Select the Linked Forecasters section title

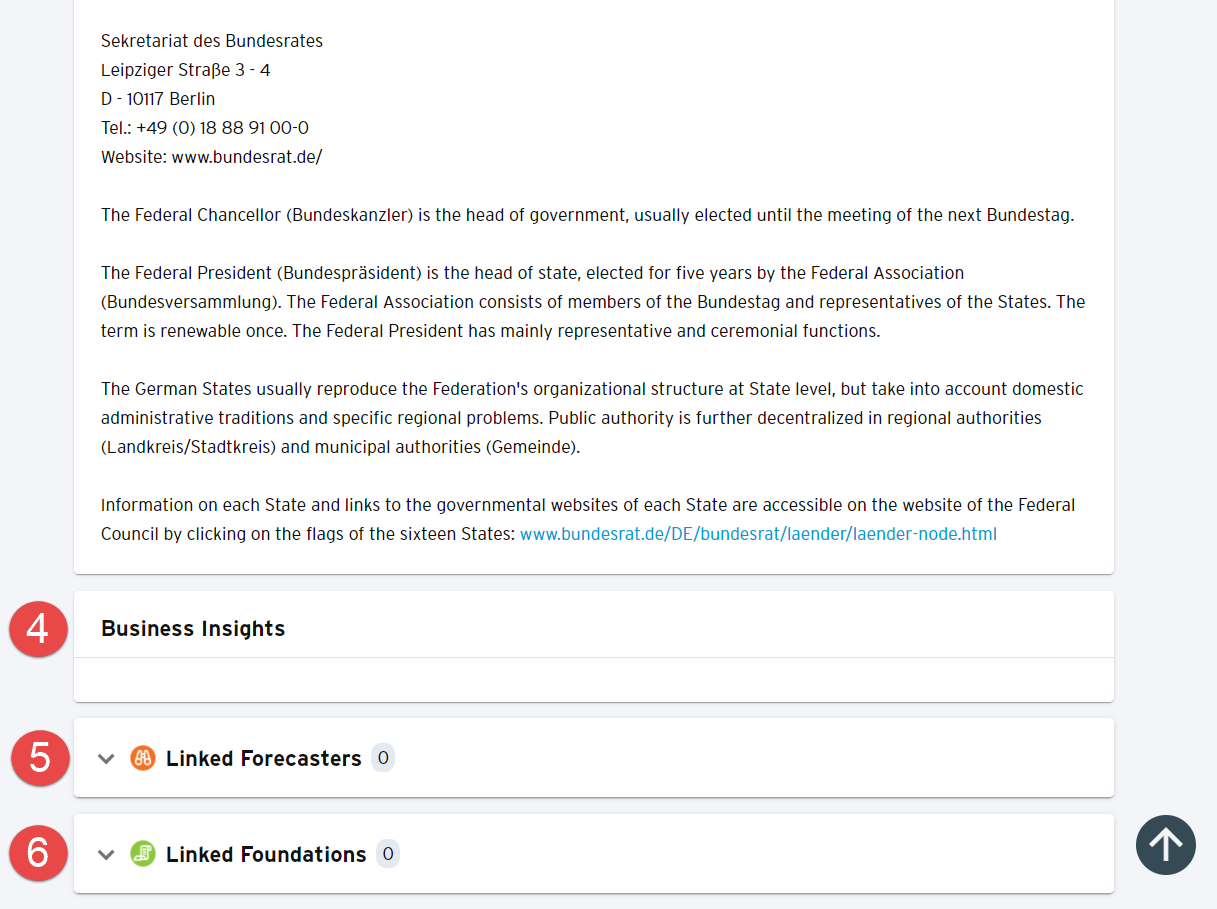pos(264,758)
